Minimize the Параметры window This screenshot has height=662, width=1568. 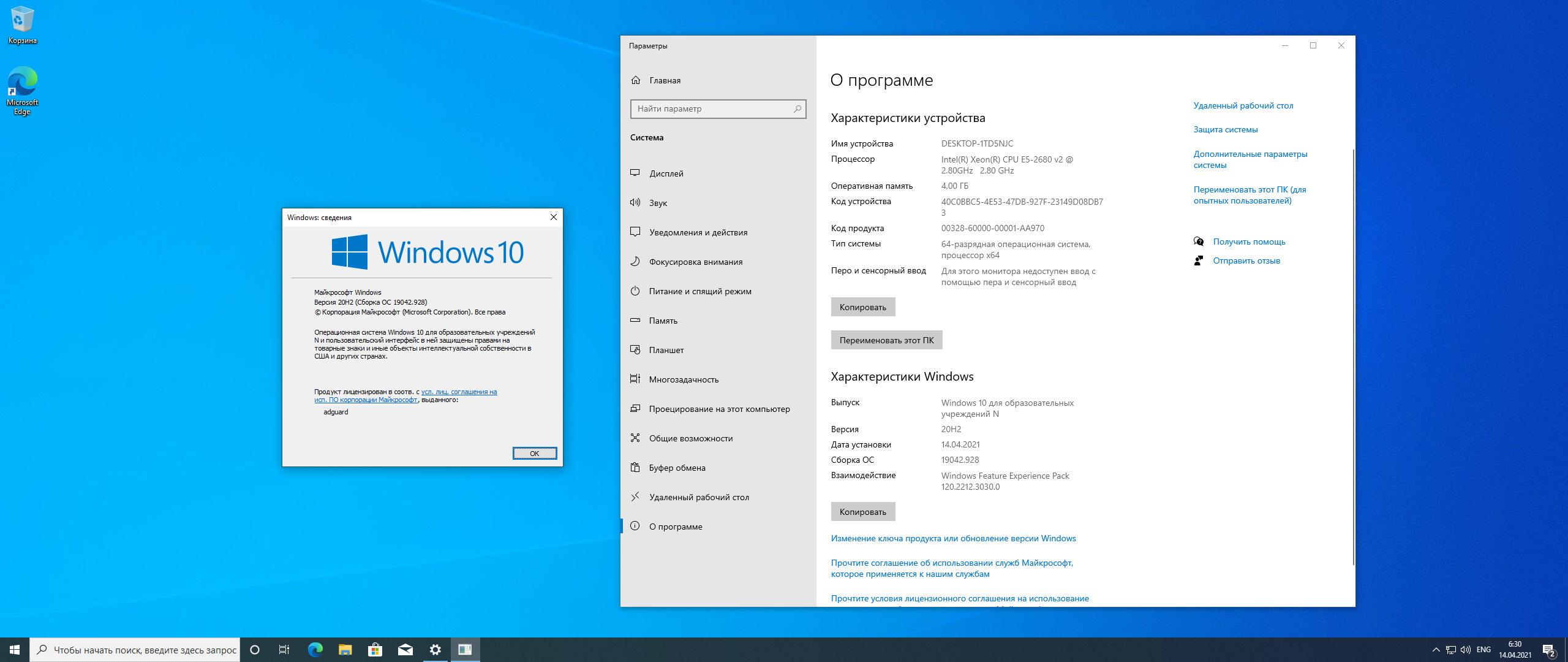[1285, 45]
